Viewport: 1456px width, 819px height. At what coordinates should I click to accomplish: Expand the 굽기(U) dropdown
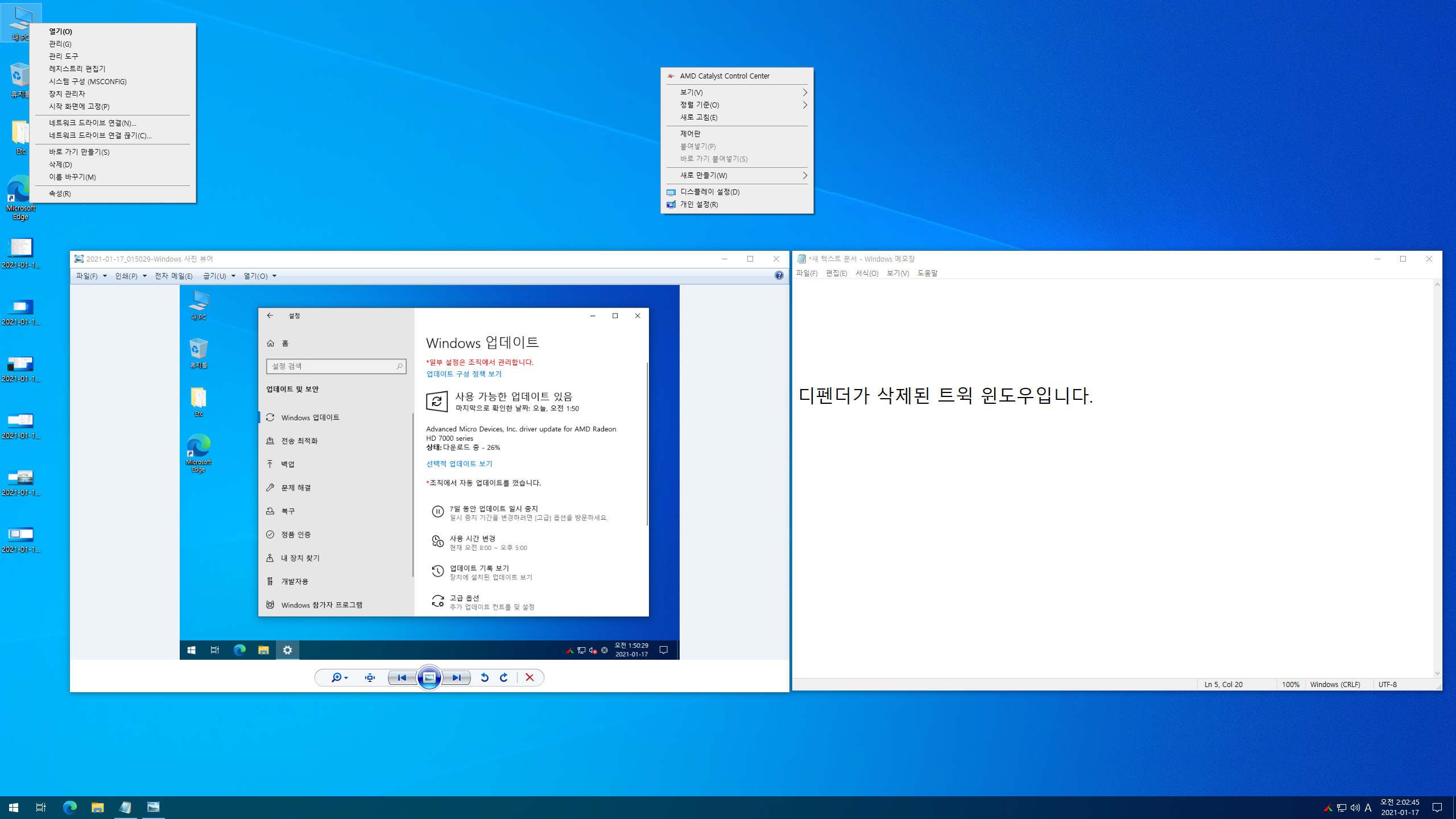[x=219, y=276]
